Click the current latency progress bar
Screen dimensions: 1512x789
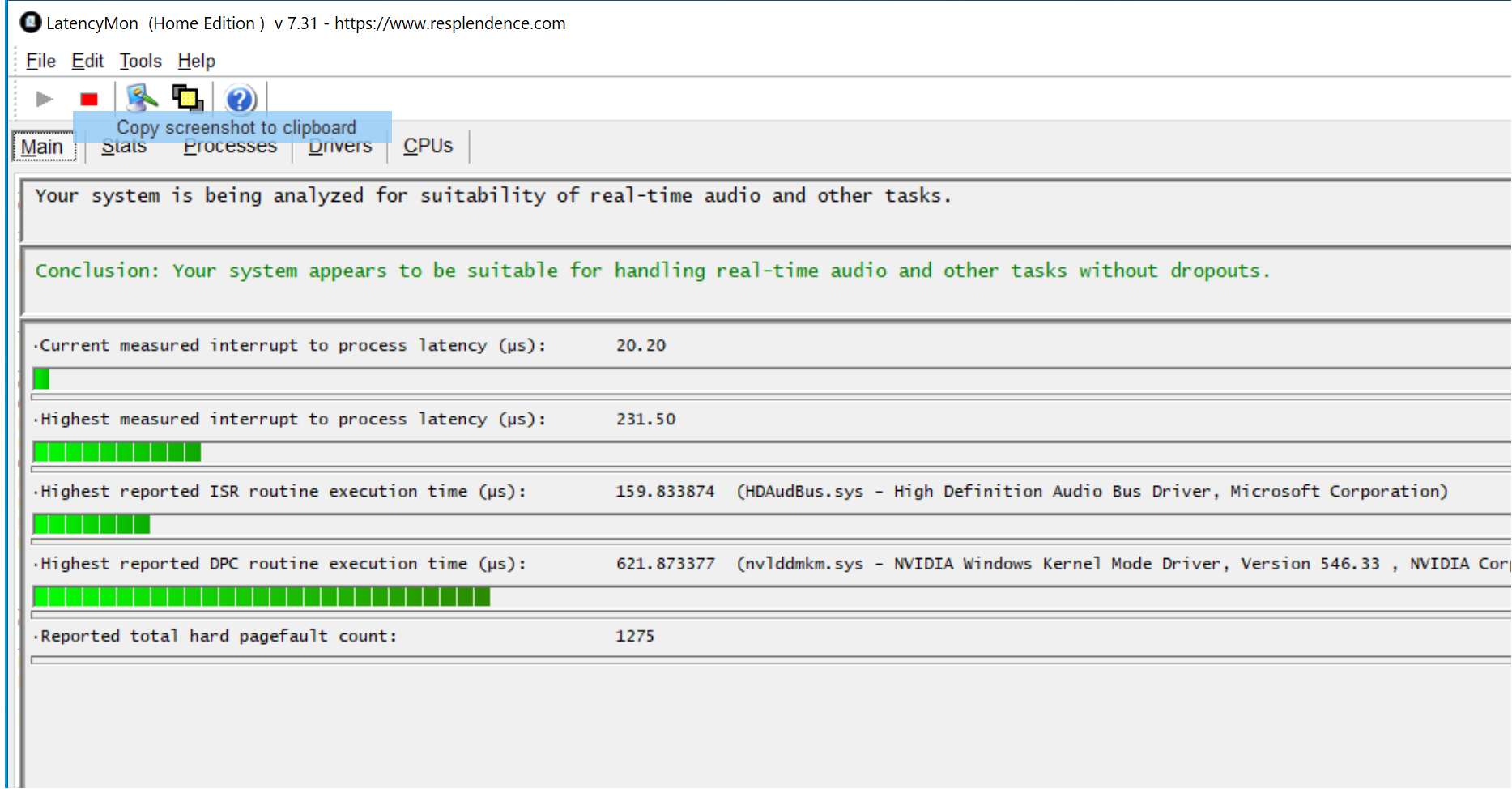(771, 379)
